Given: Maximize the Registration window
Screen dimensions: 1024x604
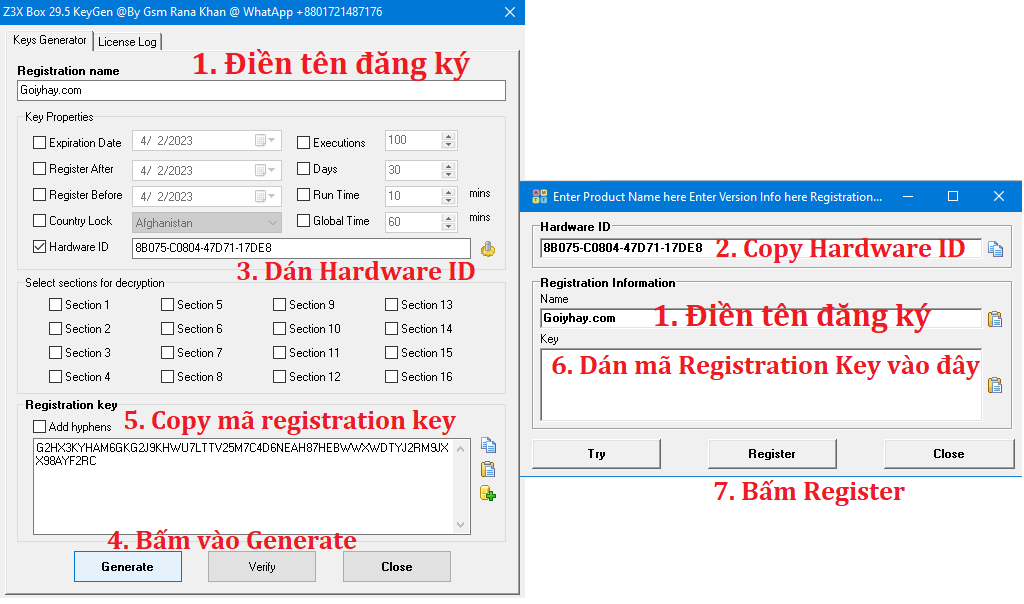Looking at the screenshot, I should pos(953,197).
